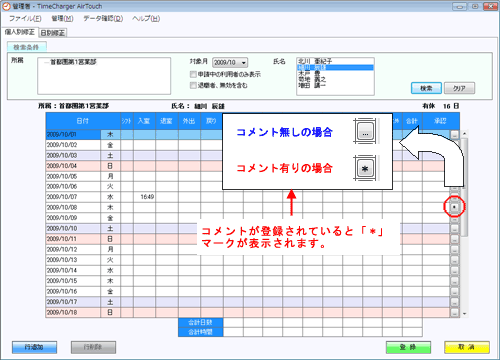Open comment button for 2009/10/10 row
Screen dimensions: 500x360
[454, 229]
